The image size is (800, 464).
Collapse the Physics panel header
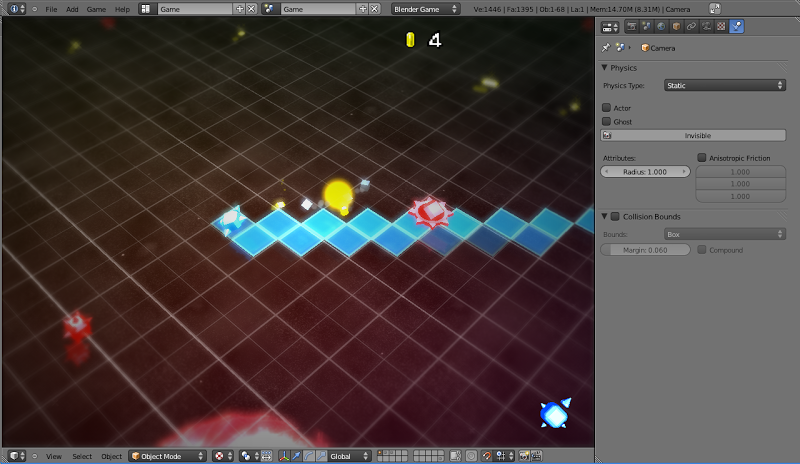pos(623,68)
